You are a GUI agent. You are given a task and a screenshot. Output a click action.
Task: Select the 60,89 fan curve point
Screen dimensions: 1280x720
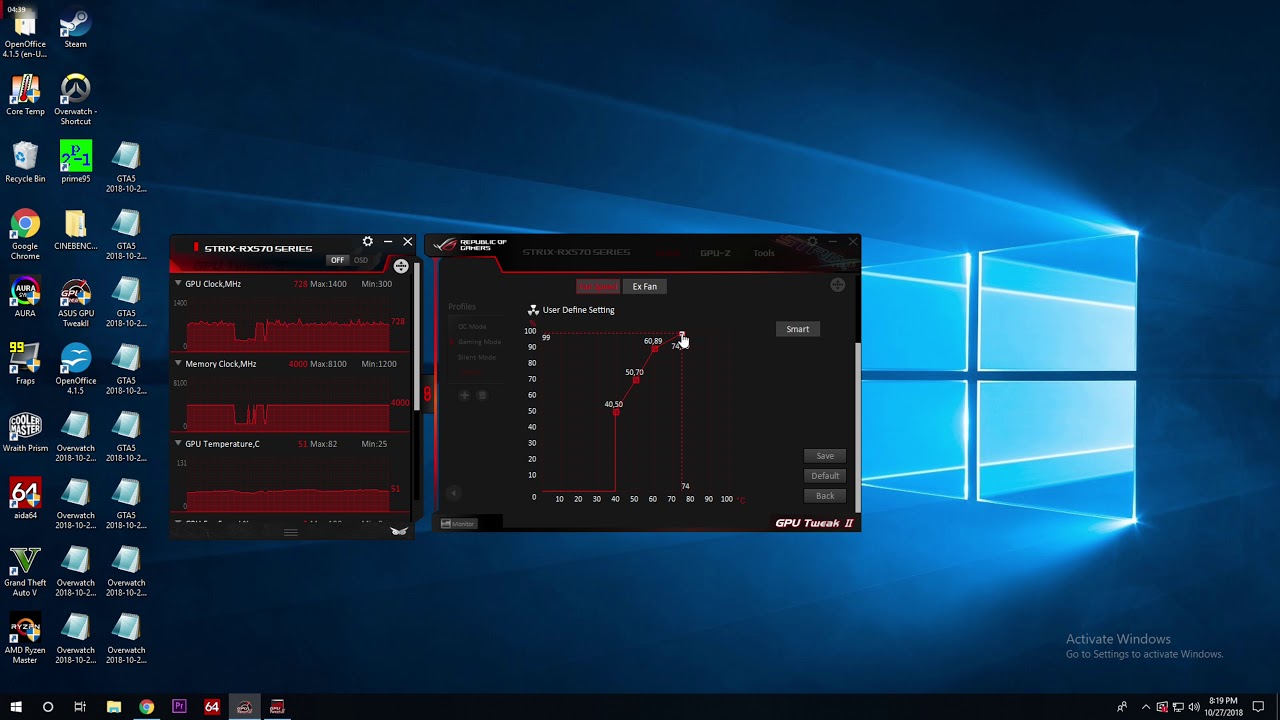tap(655, 349)
